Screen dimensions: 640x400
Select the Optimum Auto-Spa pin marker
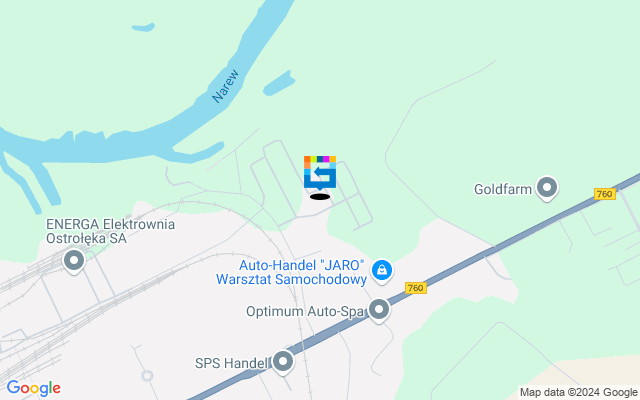click(379, 310)
